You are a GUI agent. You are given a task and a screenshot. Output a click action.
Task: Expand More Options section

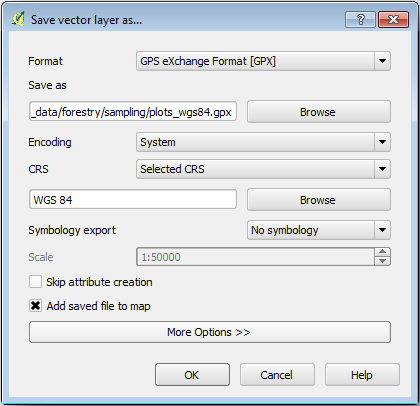(x=210, y=332)
